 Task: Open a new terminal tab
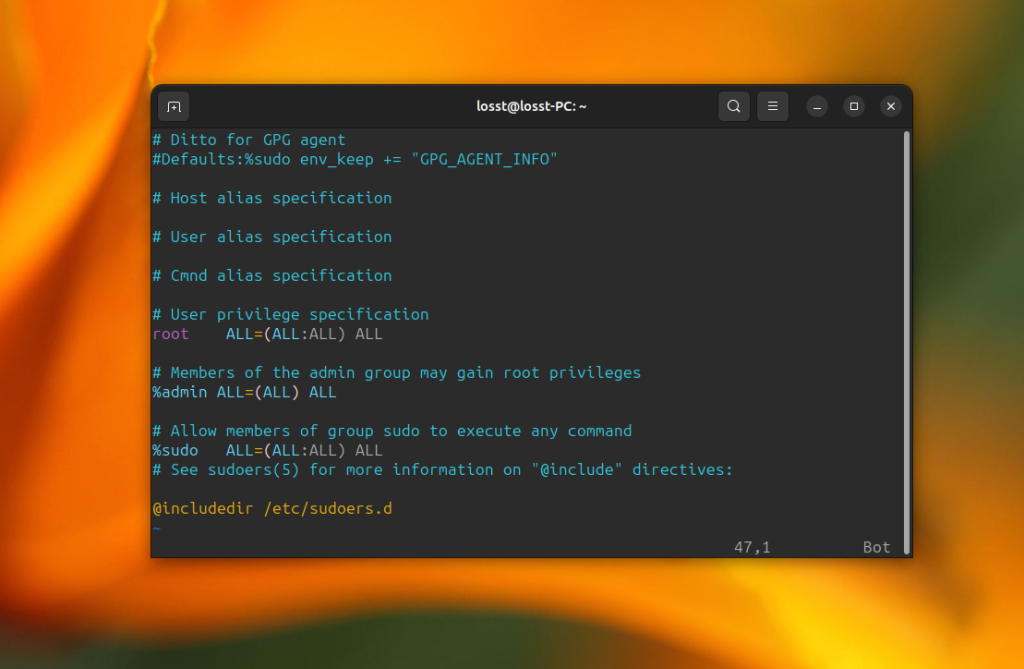click(x=174, y=106)
